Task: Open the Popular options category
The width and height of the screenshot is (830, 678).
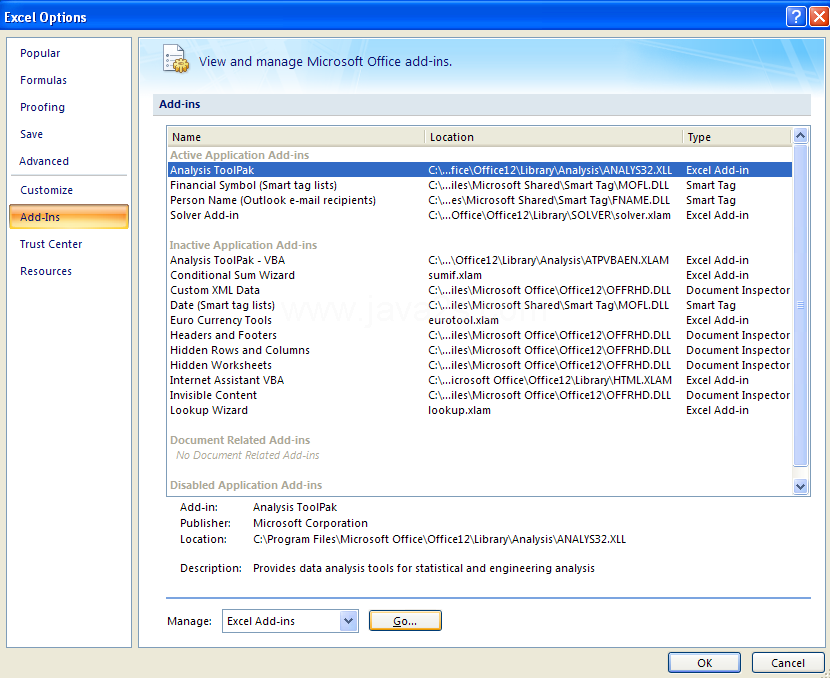Action: pos(40,53)
